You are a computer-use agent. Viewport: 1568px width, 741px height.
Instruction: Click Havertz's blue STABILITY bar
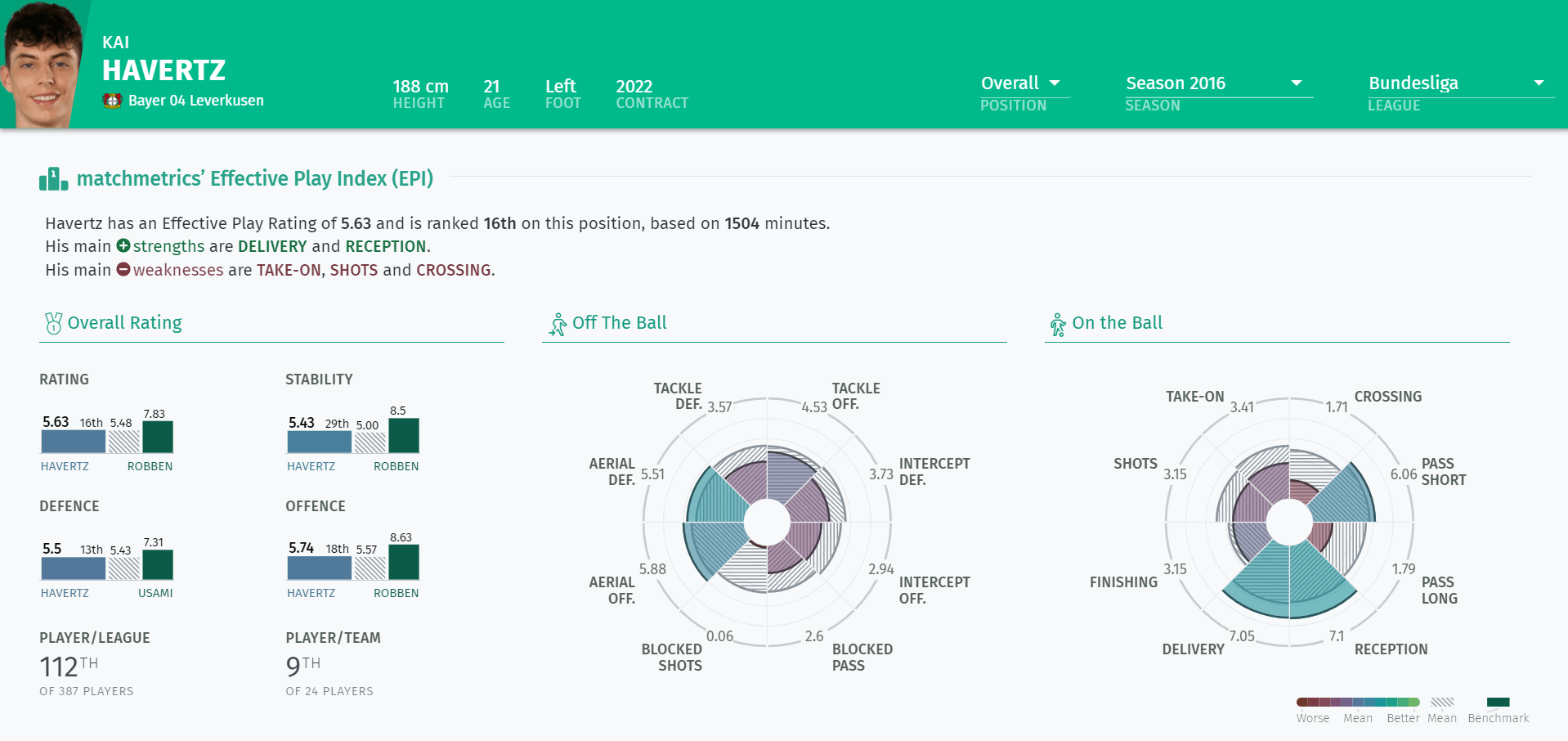(x=320, y=442)
